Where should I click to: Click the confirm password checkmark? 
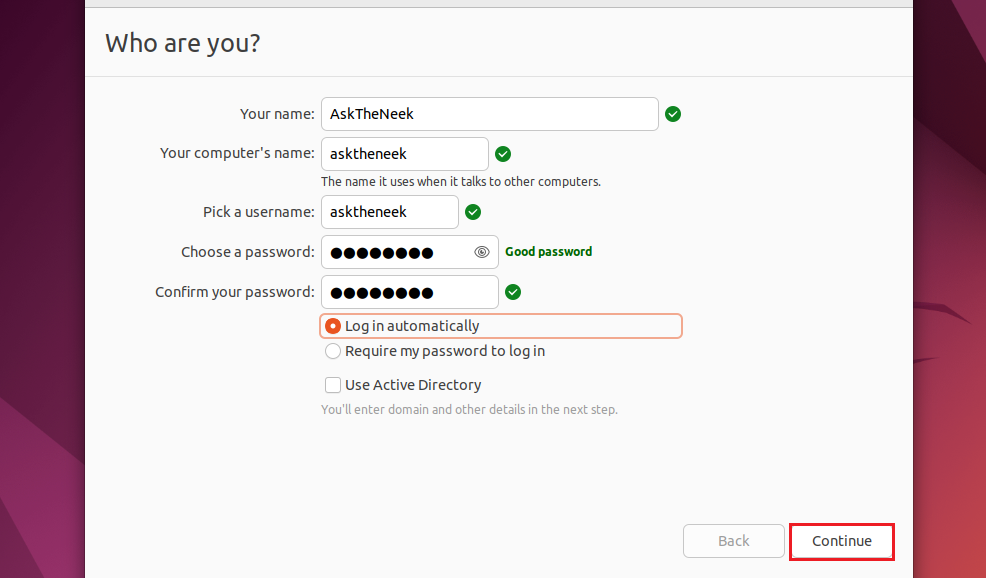pyautogui.click(x=512, y=292)
